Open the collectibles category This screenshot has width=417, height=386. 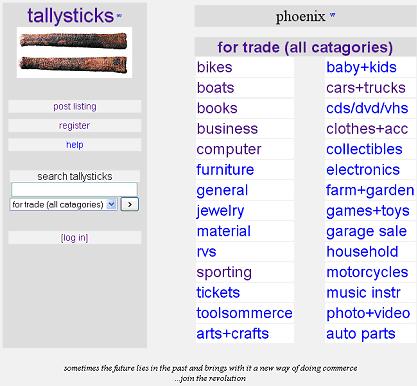(364, 149)
